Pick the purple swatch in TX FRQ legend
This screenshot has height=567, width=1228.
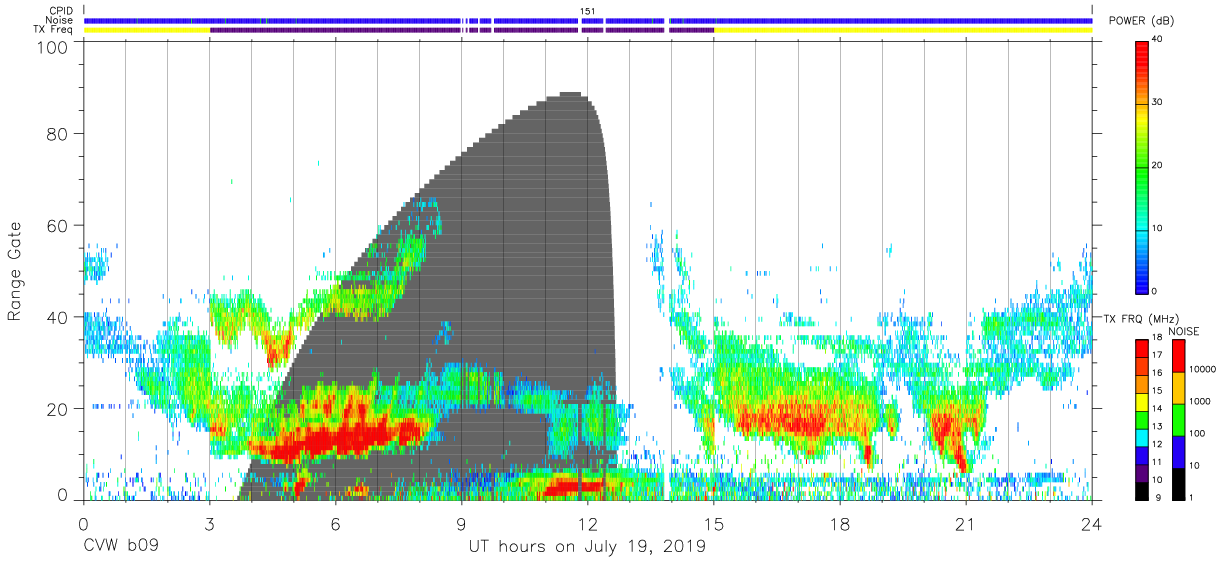click(1142, 471)
